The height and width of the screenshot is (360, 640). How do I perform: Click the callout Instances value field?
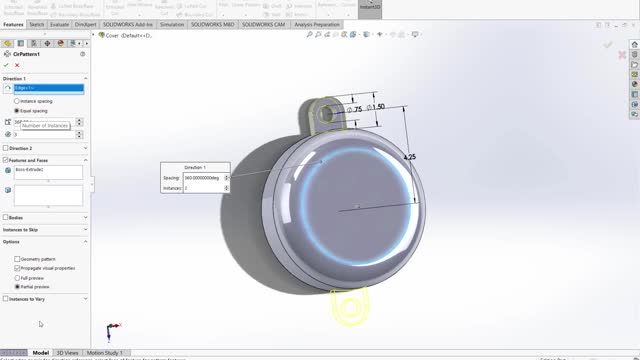[203, 188]
